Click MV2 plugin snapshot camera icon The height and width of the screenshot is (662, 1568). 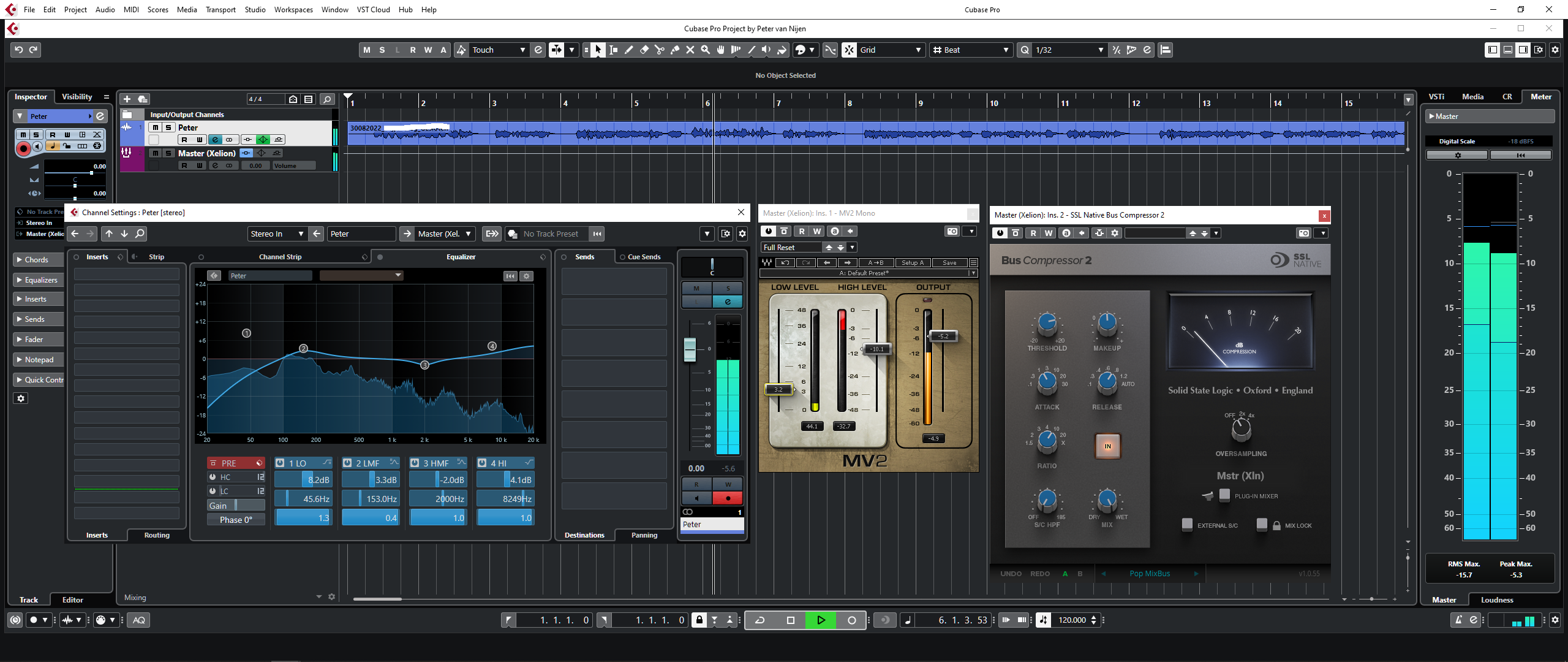(952, 231)
